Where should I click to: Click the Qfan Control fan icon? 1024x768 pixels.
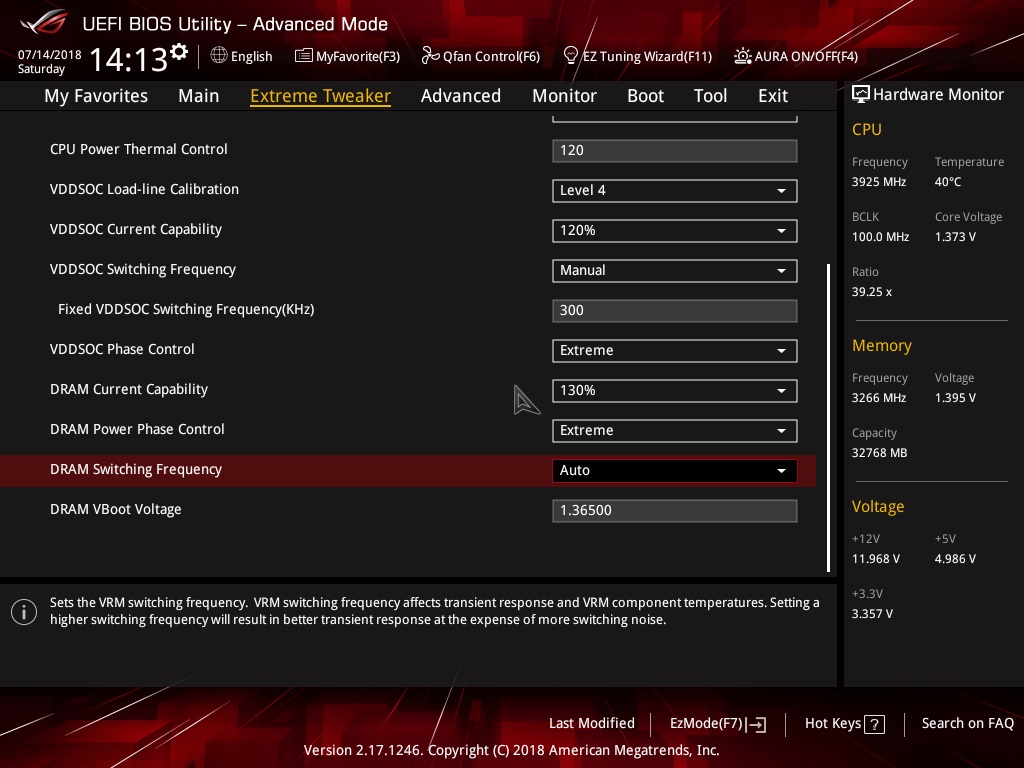coord(430,56)
